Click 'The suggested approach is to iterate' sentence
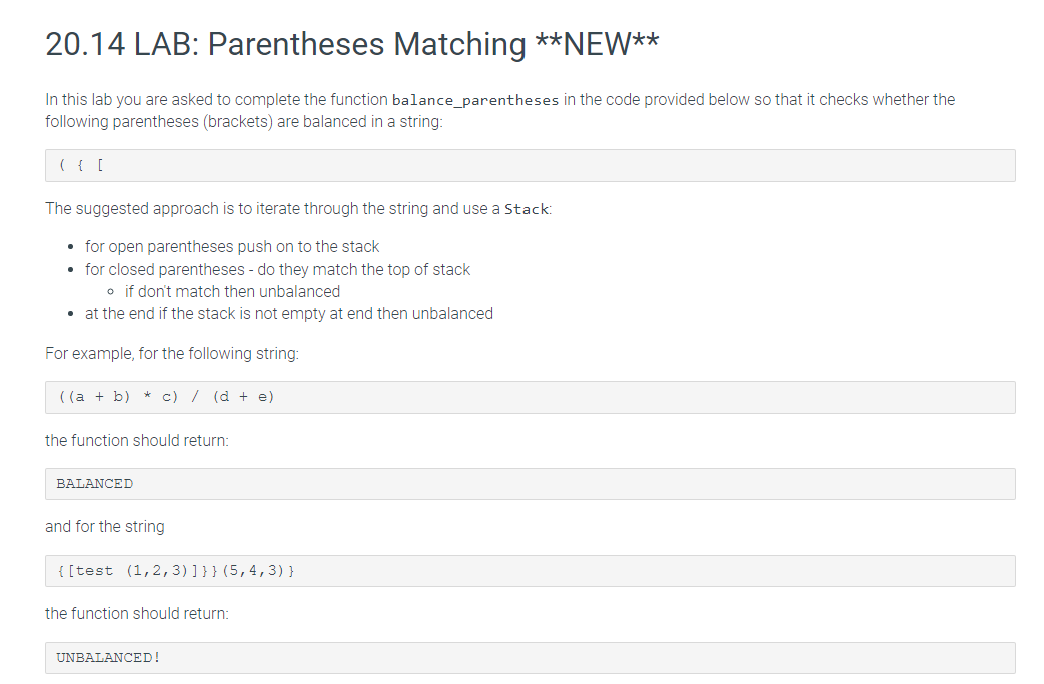Screen dimensions: 1044x684 coord(298,209)
